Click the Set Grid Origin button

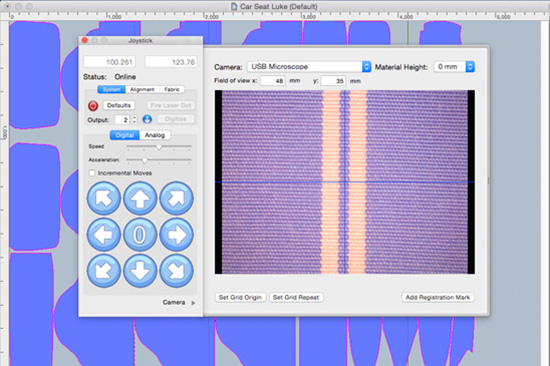tap(240, 298)
